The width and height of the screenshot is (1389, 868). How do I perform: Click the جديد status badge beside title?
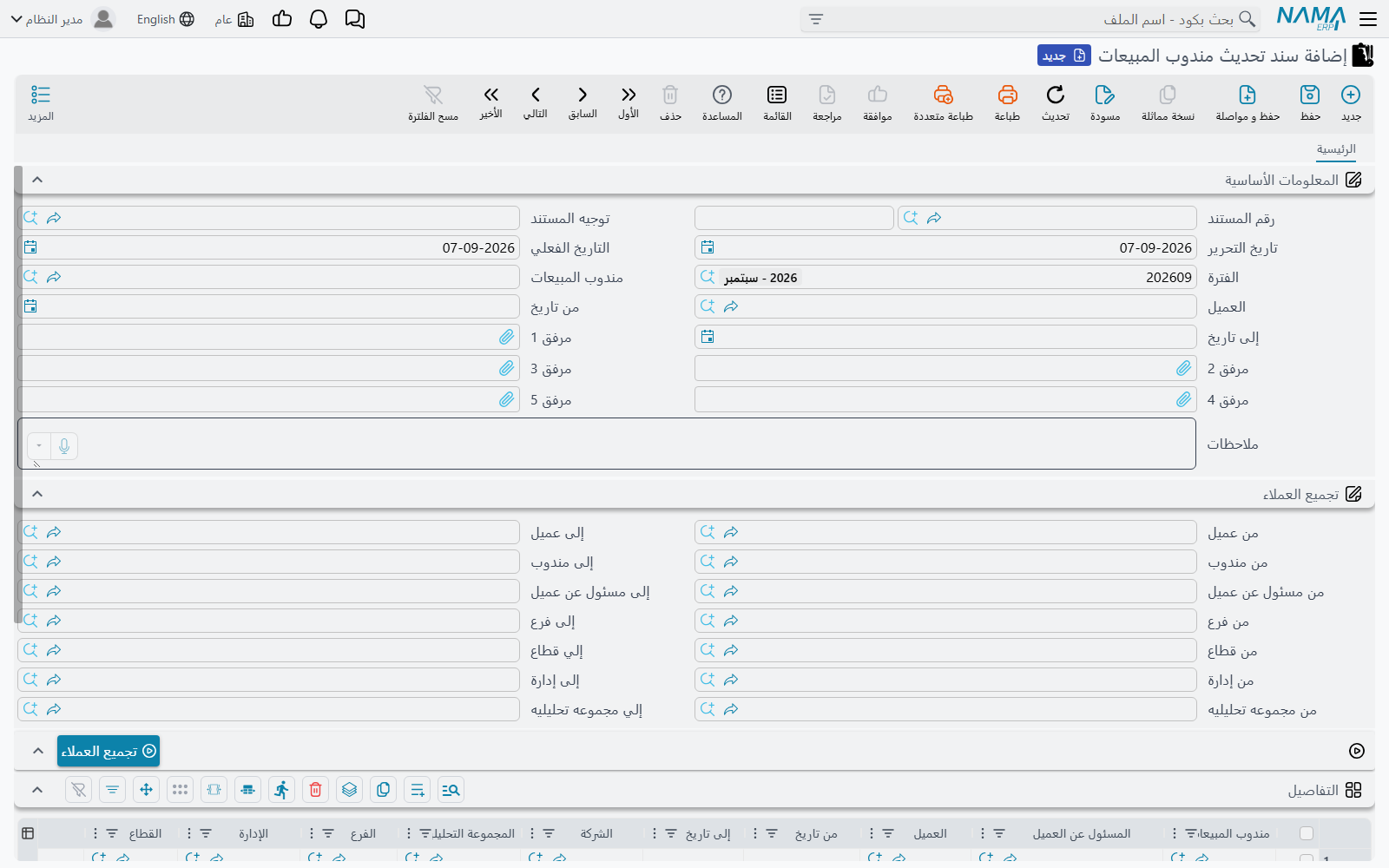[x=1064, y=56]
